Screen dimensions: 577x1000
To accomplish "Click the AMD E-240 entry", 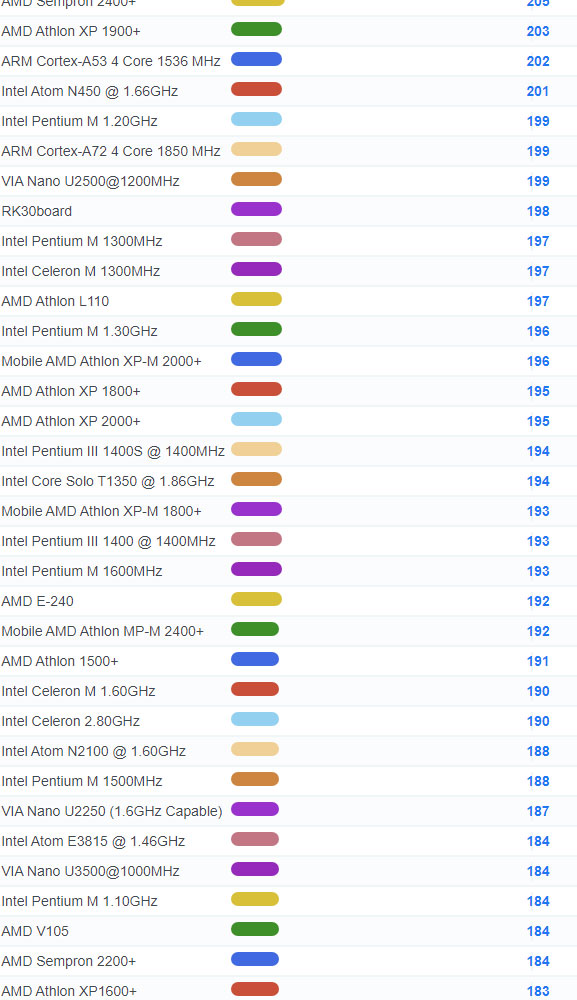I will click(x=37, y=601).
